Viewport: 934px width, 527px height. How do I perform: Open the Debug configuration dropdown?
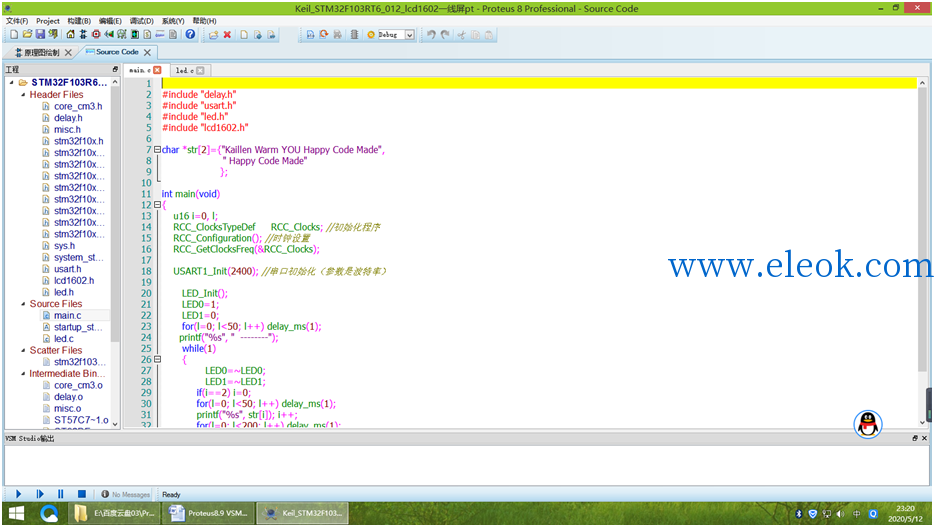click(410, 35)
